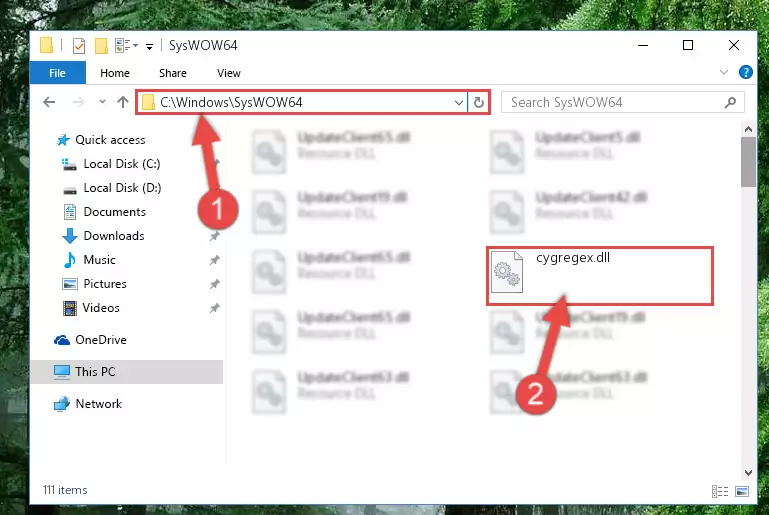Open the Pictures folder
769x515 pixels.
click(x=104, y=284)
